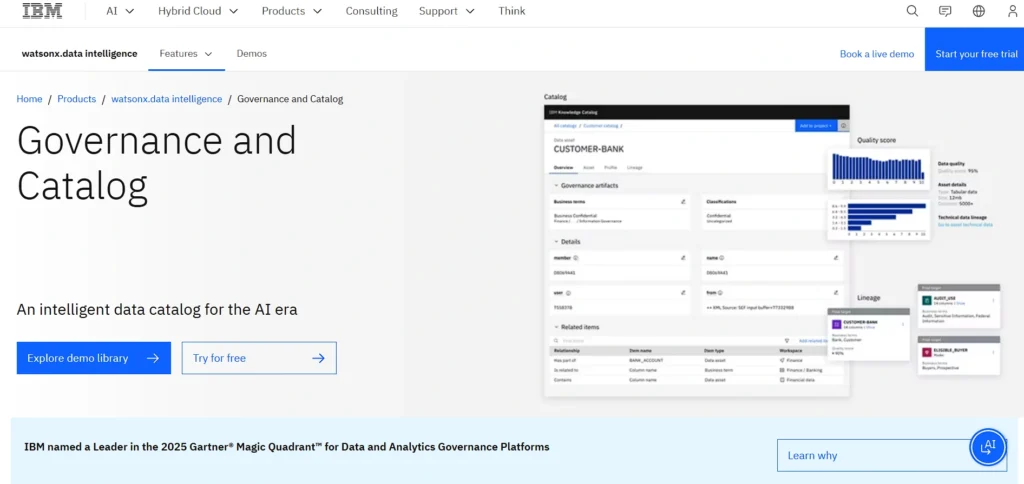Collapse the Governance artifacts section

tap(556, 186)
